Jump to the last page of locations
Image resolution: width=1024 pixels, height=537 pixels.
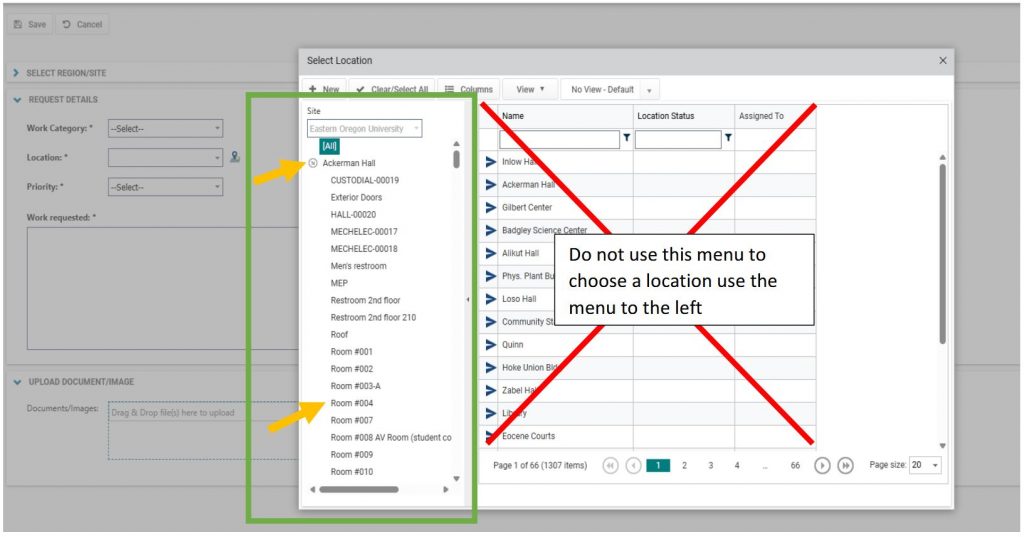coord(845,465)
